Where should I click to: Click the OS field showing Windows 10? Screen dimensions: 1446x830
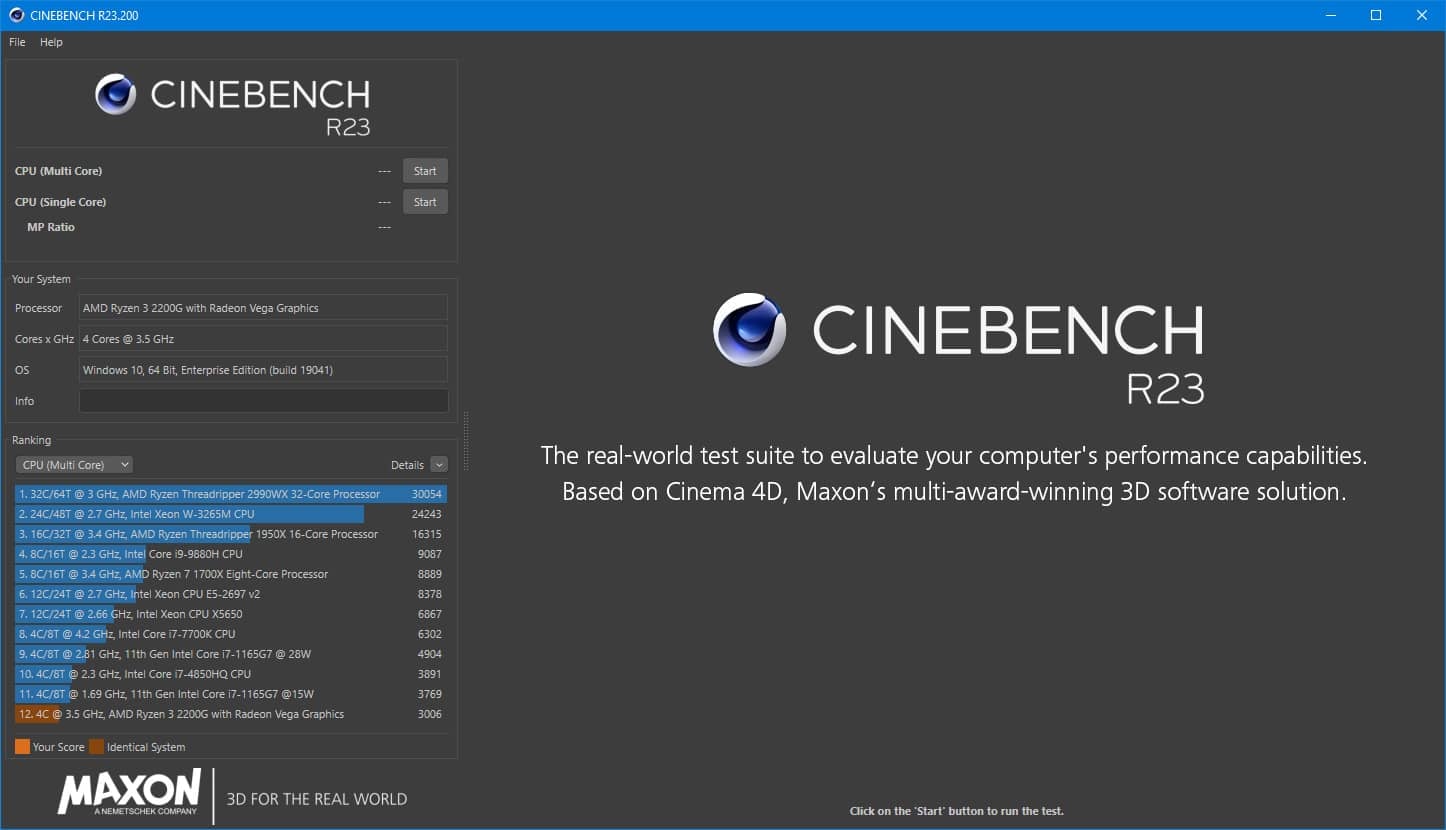click(x=263, y=370)
